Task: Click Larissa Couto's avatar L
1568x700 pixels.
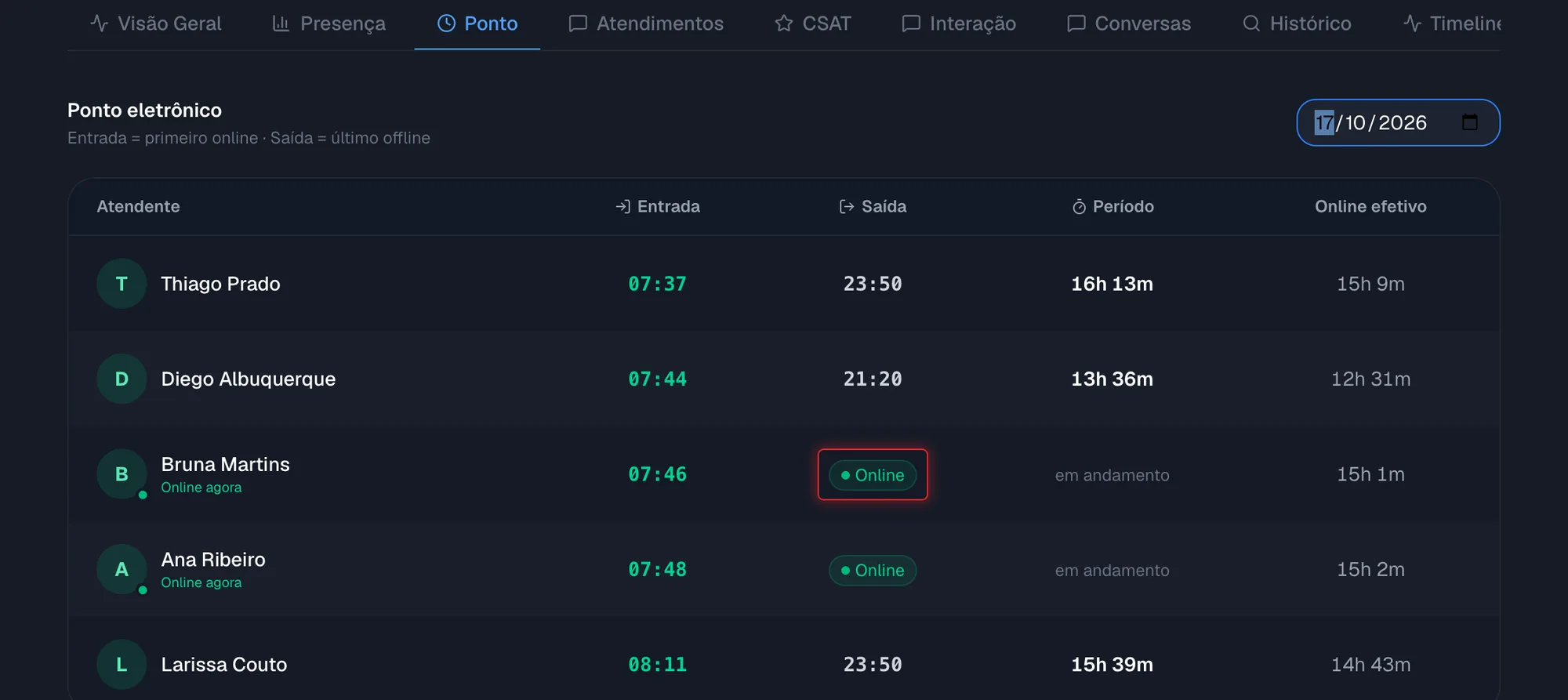Action: [122, 665]
